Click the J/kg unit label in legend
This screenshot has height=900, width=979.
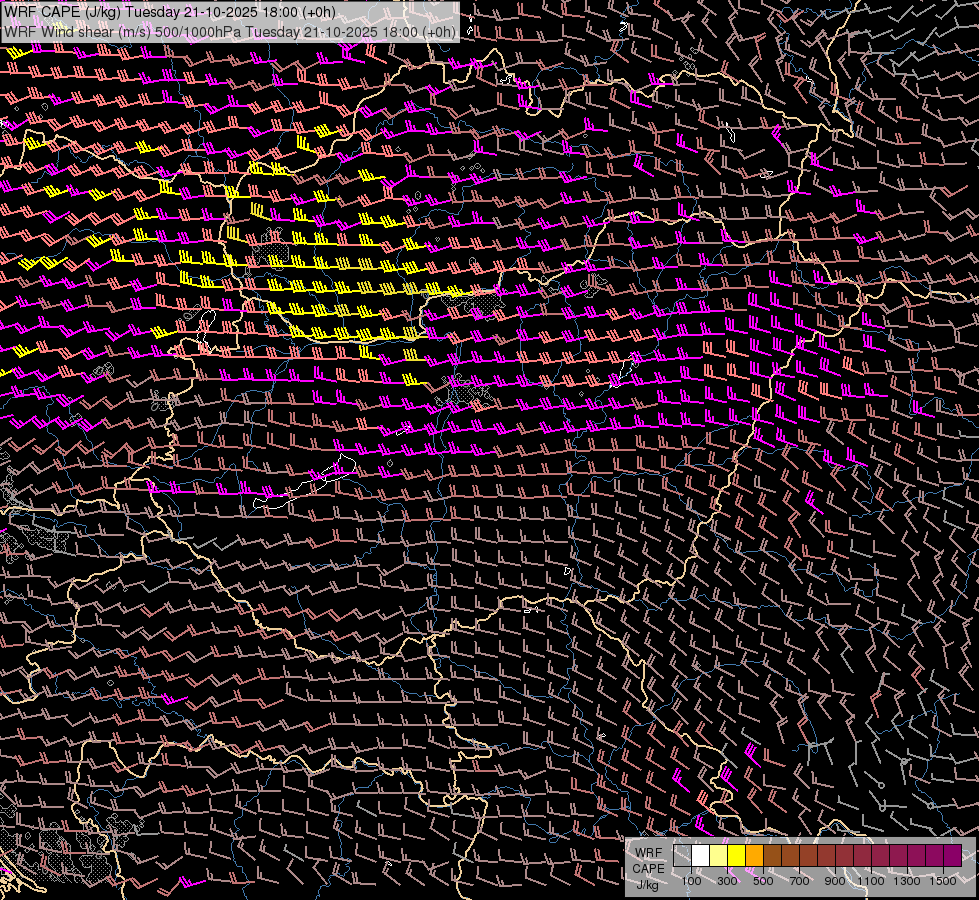coord(648,885)
